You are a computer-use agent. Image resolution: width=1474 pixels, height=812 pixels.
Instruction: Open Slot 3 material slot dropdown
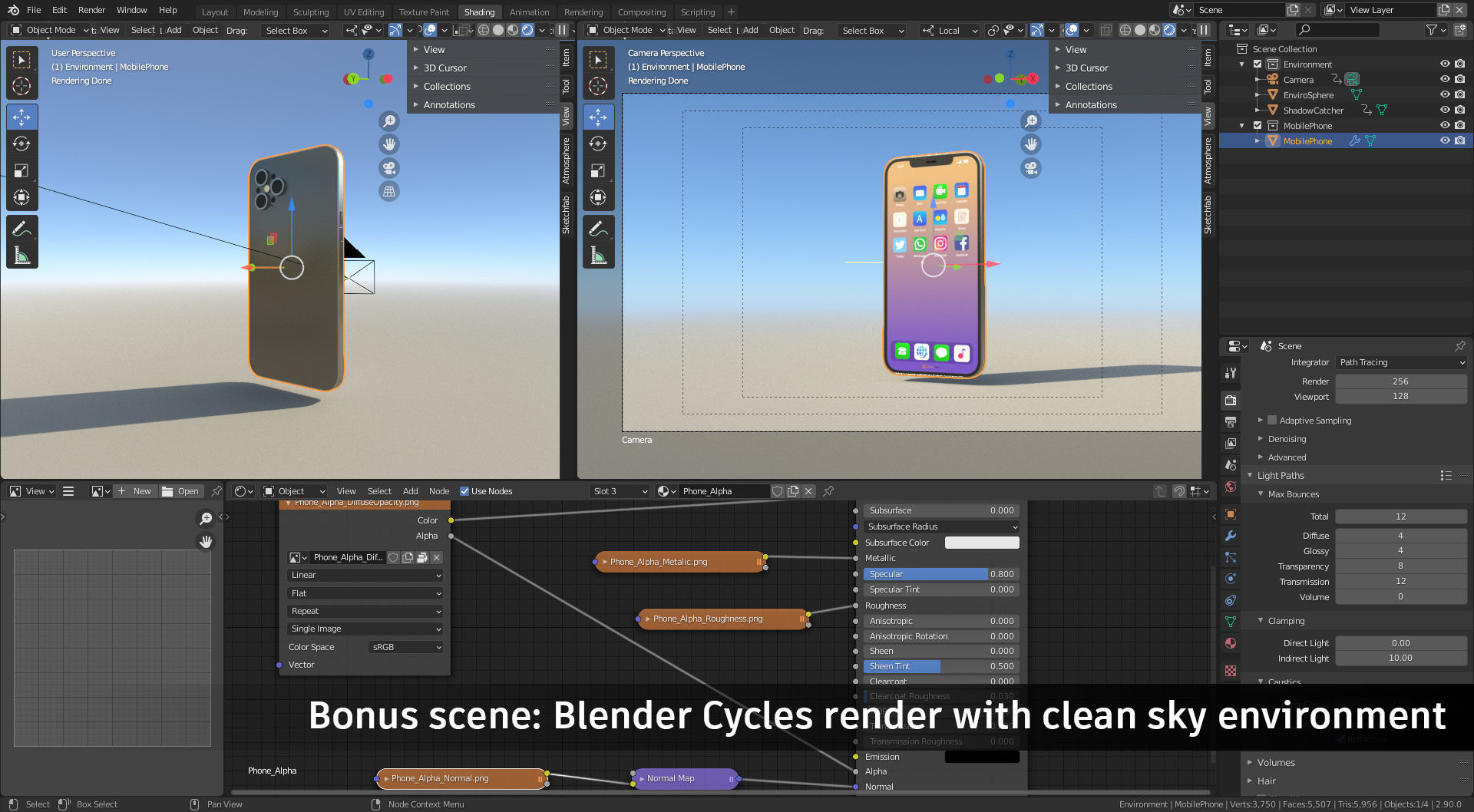(620, 491)
